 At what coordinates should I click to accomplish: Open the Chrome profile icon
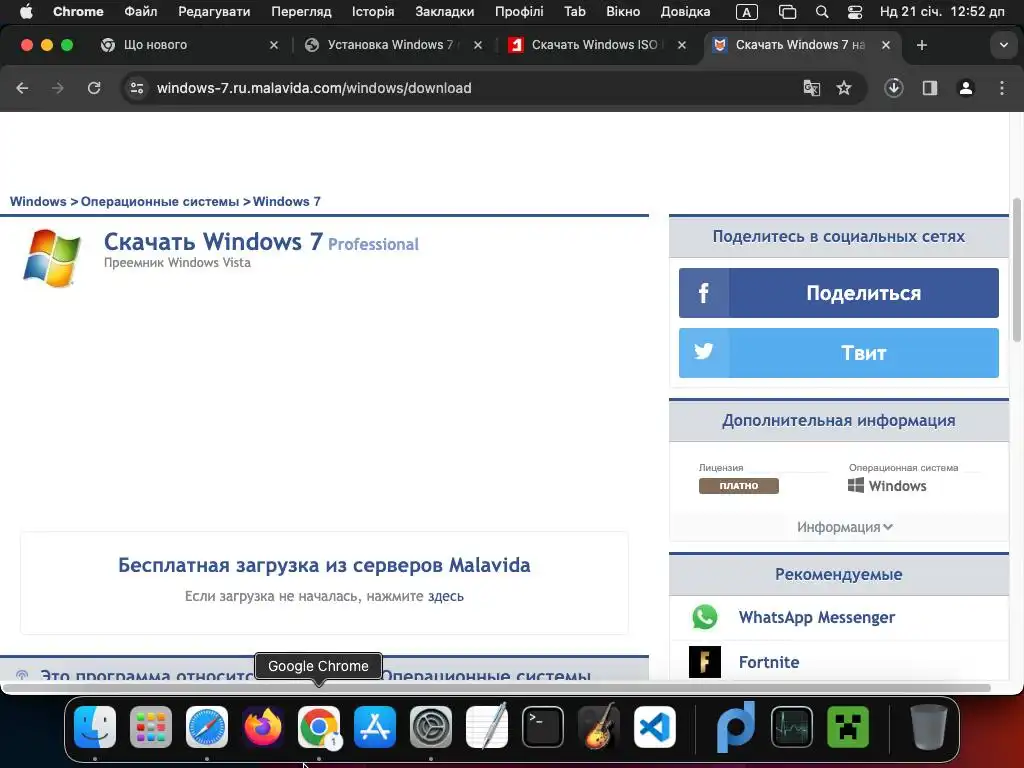[966, 88]
